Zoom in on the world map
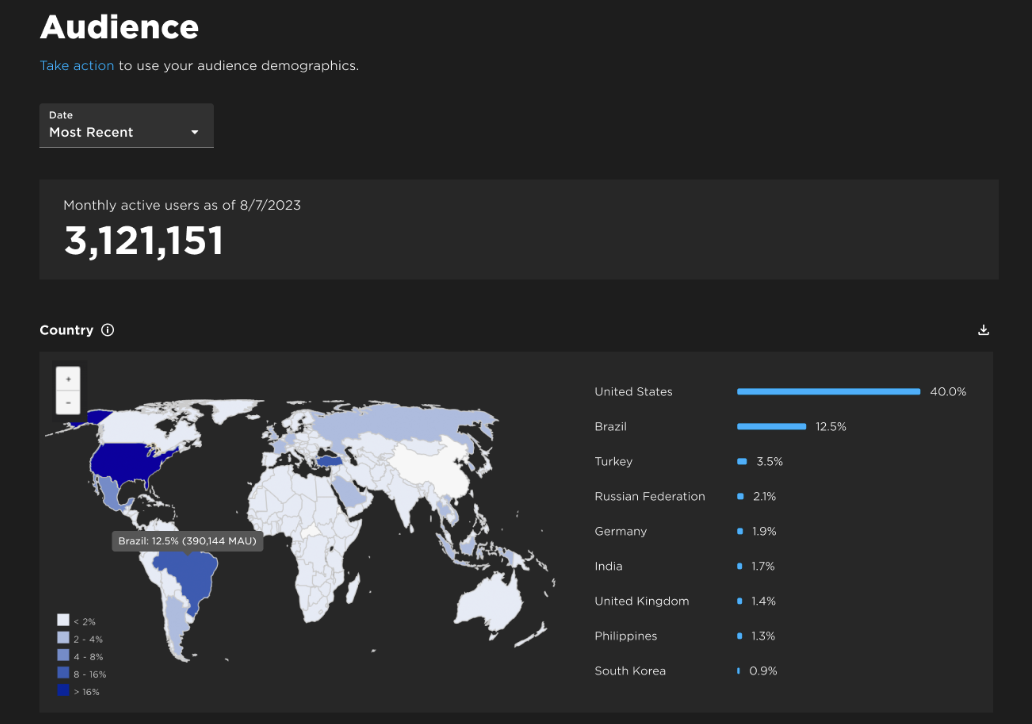 (x=67, y=378)
